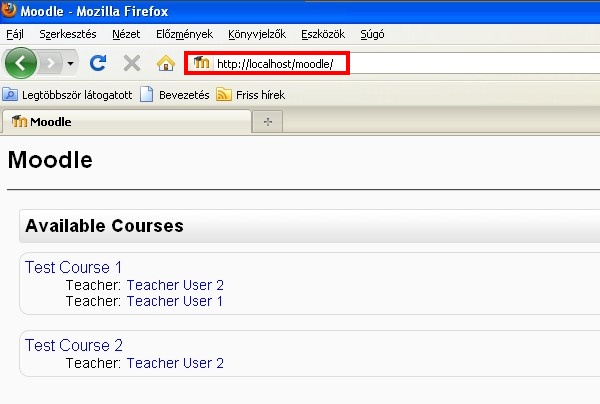Open Legtöbbször látogatott bookmark folder
Viewport: 600px width, 404px height.
[67, 94]
